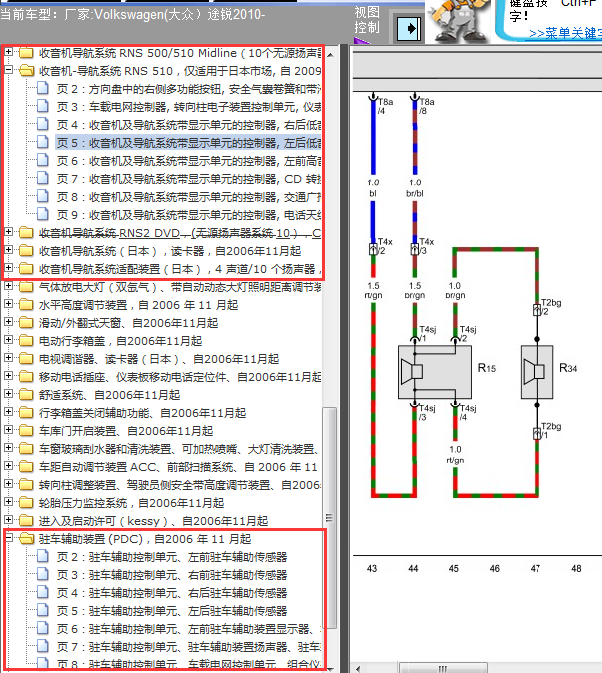
Task: Expand the 水平高度调节装置 folder
Action: tap(8, 304)
